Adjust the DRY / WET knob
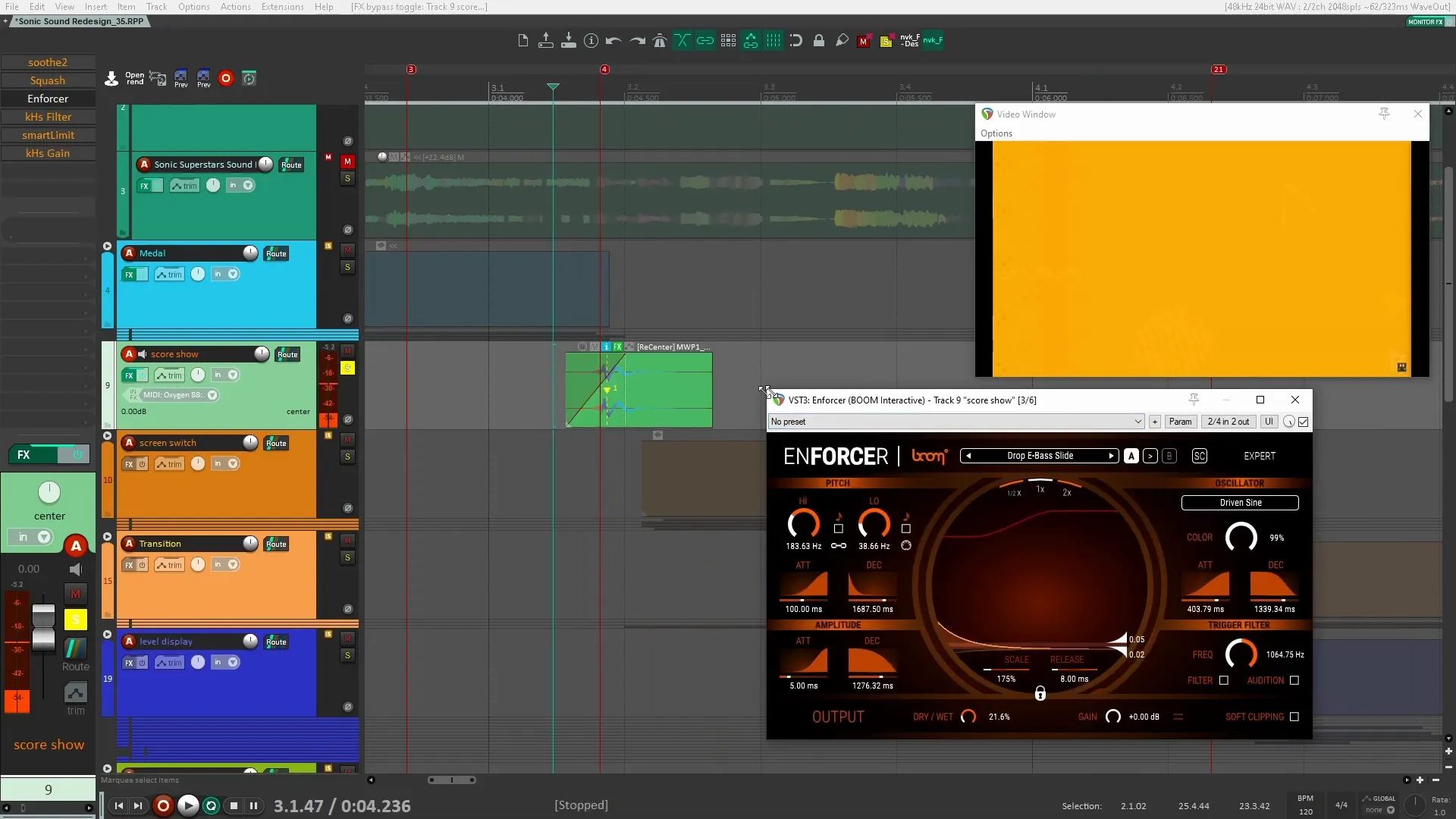1456x819 pixels. pyautogui.click(x=968, y=717)
